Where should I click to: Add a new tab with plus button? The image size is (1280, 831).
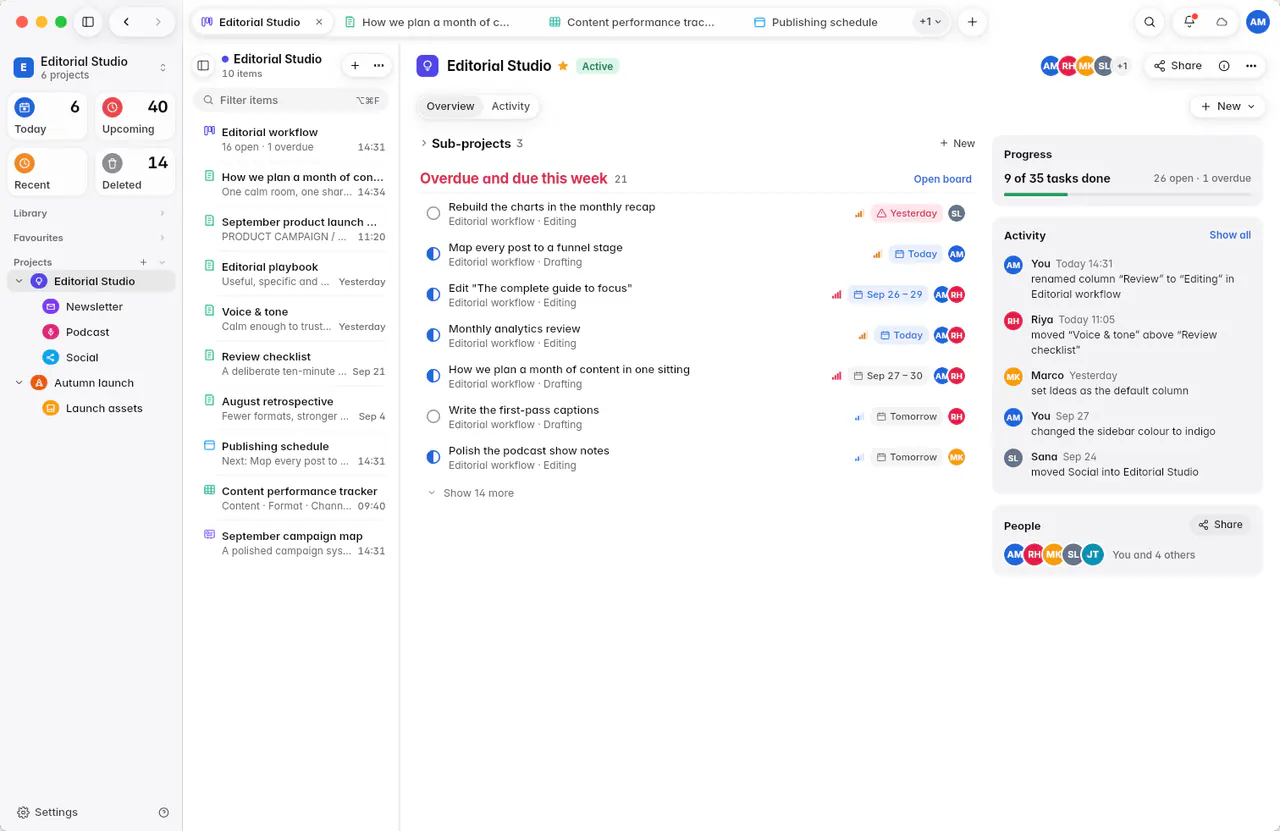coord(972,22)
